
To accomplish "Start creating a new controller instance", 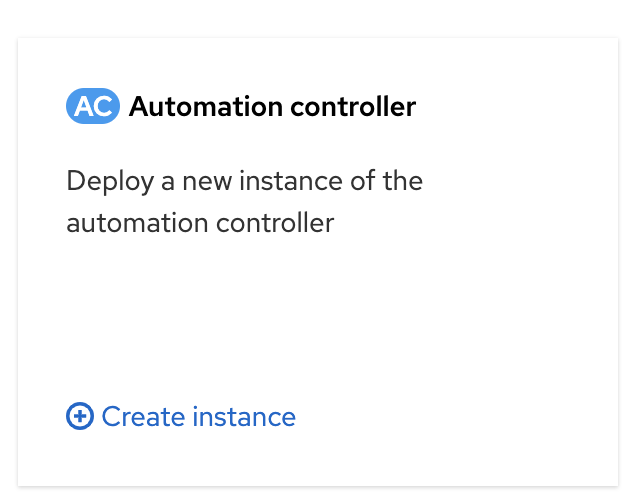I will 198,416.
